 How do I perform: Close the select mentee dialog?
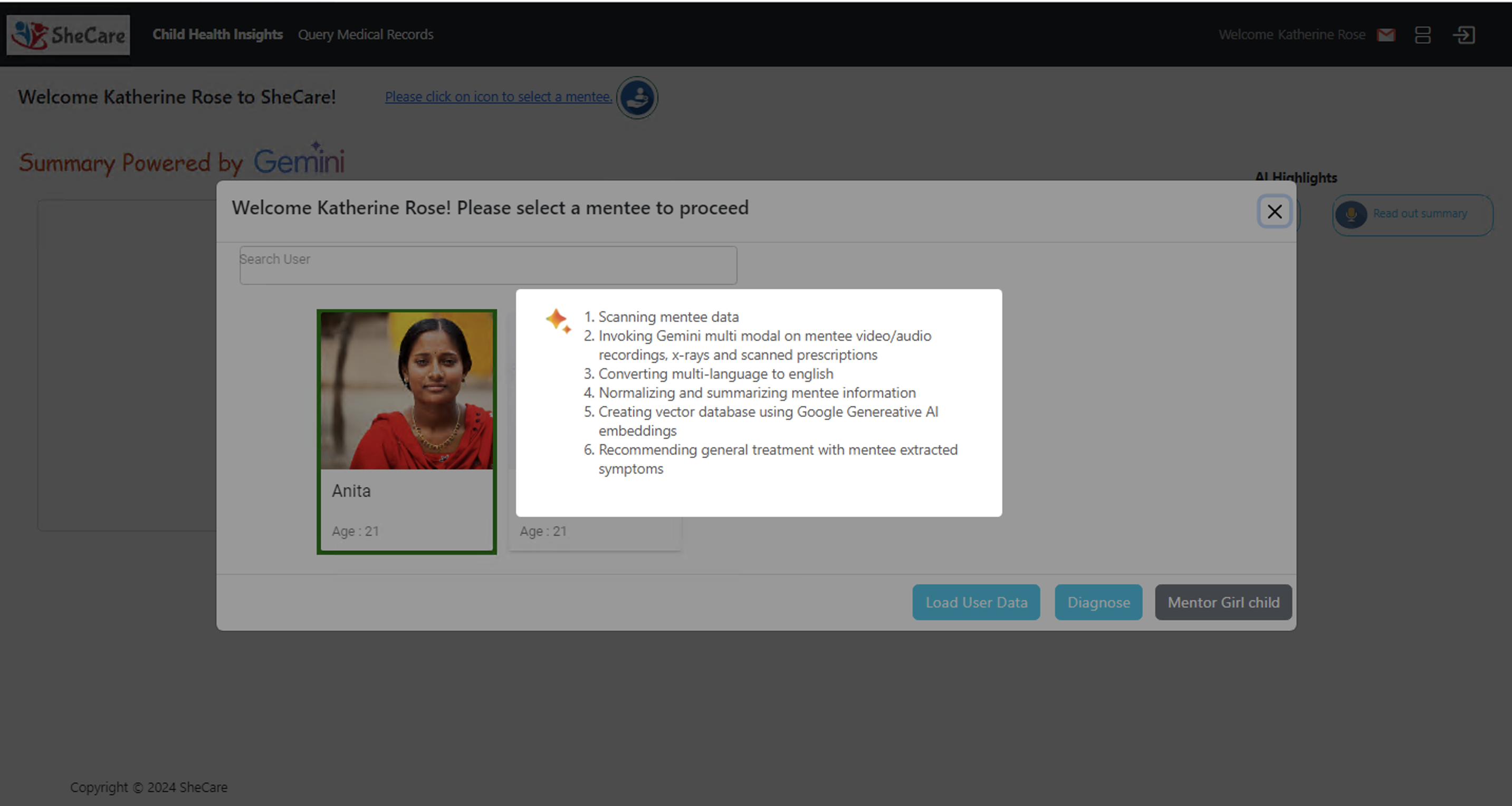[1274, 212]
